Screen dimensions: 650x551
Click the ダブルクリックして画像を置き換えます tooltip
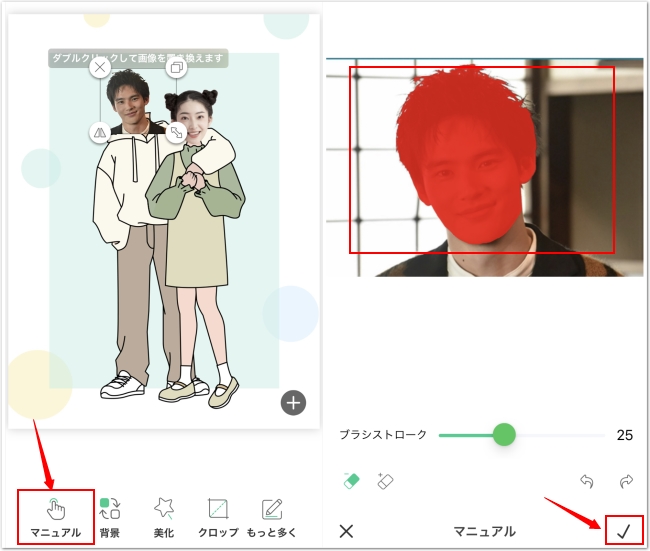pos(138,58)
